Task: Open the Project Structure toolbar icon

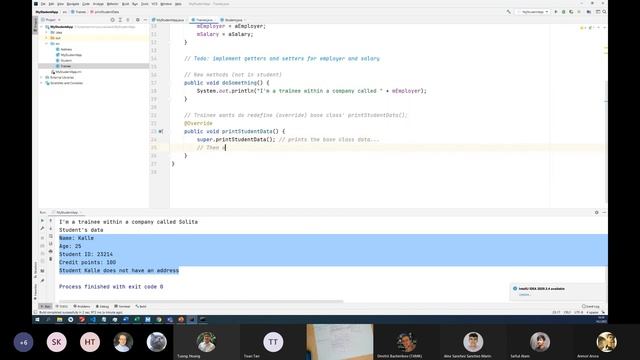Action: (589, 12)
